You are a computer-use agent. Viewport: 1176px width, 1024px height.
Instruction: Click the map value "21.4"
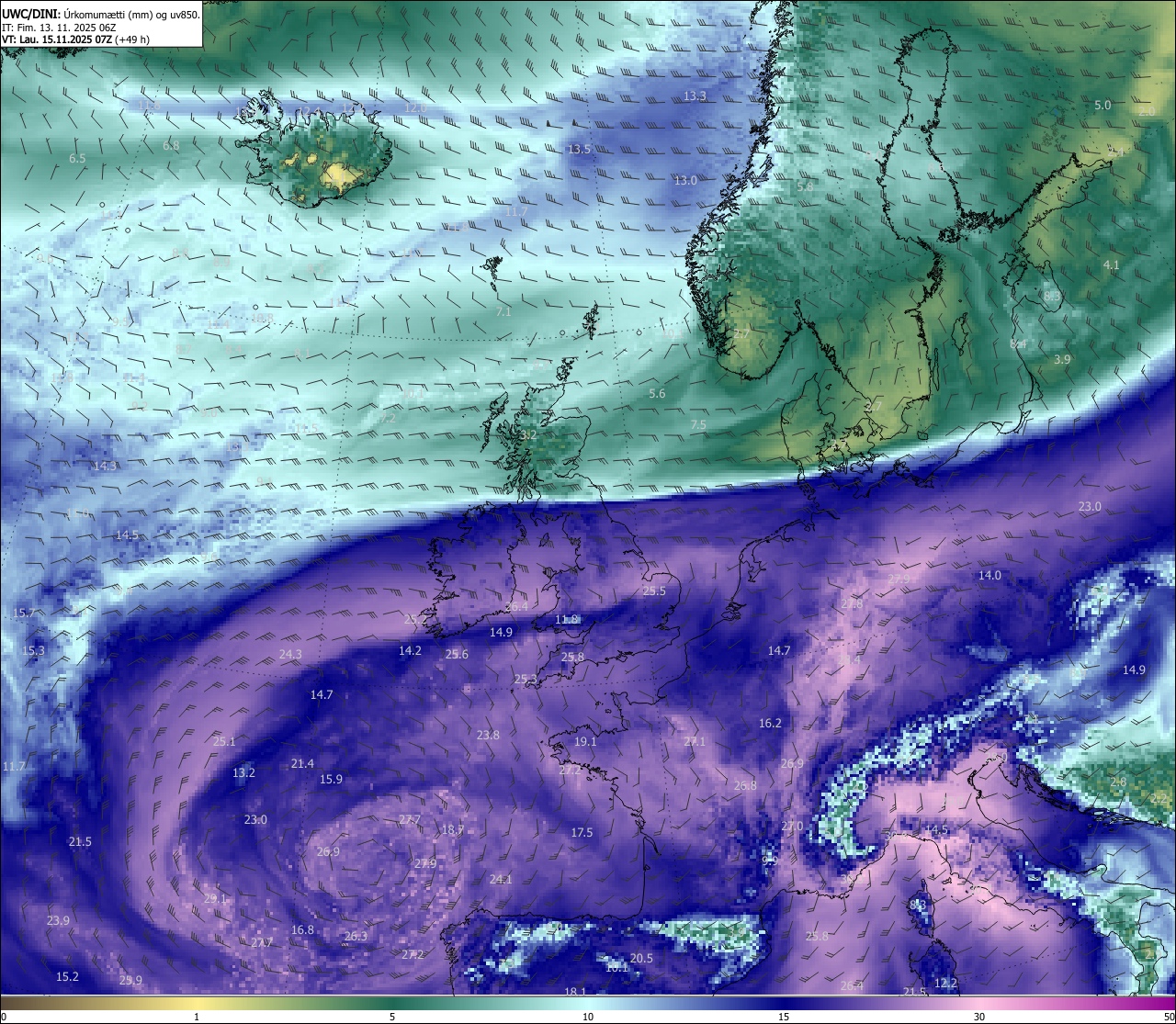(302, 764)
